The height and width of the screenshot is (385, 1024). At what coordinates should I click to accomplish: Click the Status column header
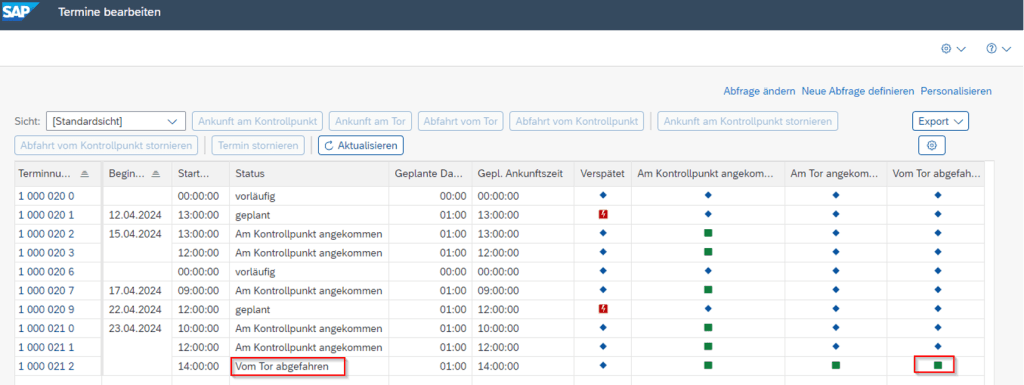point(309,174)
